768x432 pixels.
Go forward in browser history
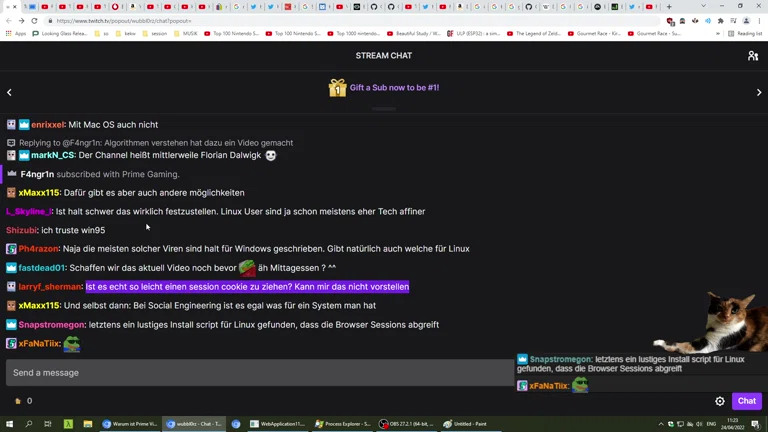(22, 21)
